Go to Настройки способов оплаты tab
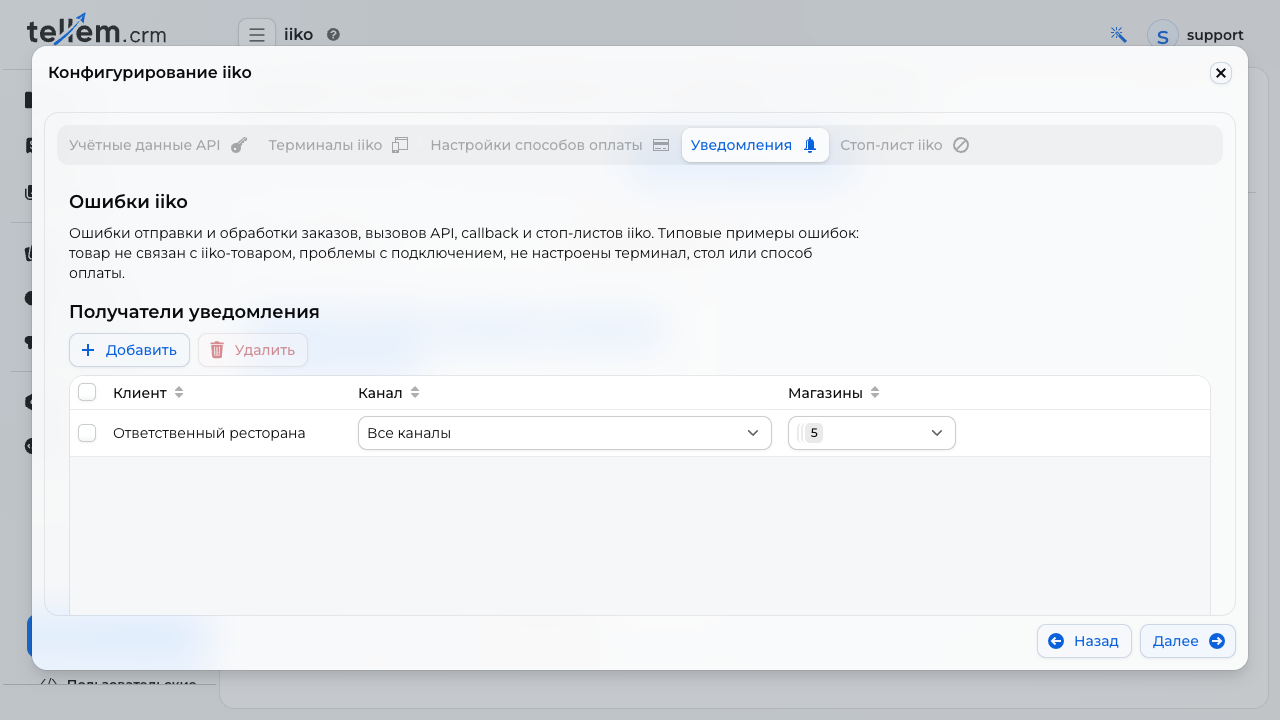The image size is (1280, 720). (x=550, y=145)
